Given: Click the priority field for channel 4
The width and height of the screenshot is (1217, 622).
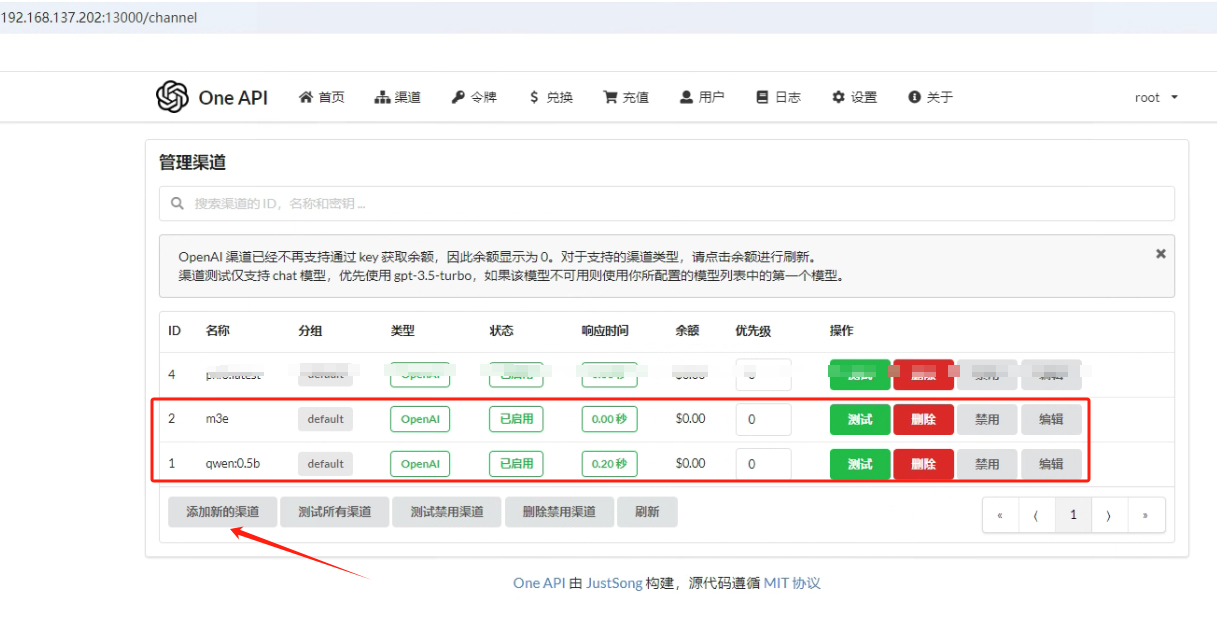Looking at the screenshot, I should point(763,375).
